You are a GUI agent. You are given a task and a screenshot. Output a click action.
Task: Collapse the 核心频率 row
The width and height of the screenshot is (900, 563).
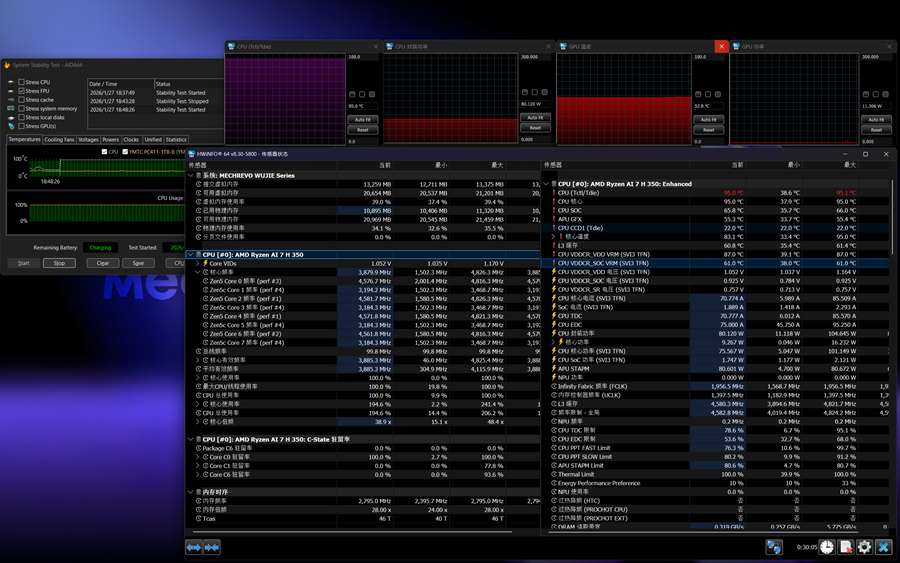tap(198, 272)
